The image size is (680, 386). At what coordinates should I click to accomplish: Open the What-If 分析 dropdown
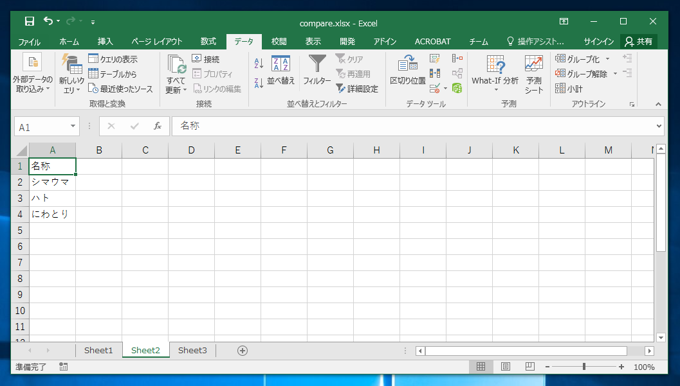click(495, 74)
